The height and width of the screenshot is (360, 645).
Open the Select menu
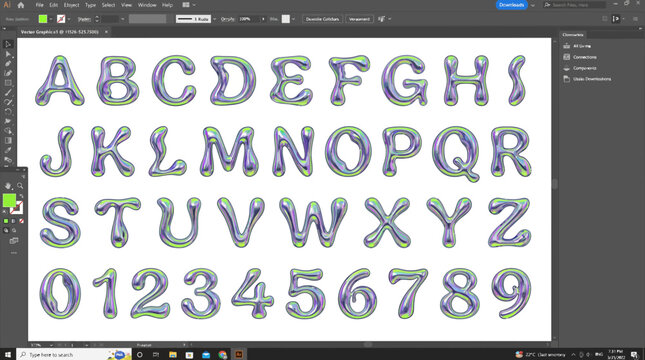tap(108, 5)
